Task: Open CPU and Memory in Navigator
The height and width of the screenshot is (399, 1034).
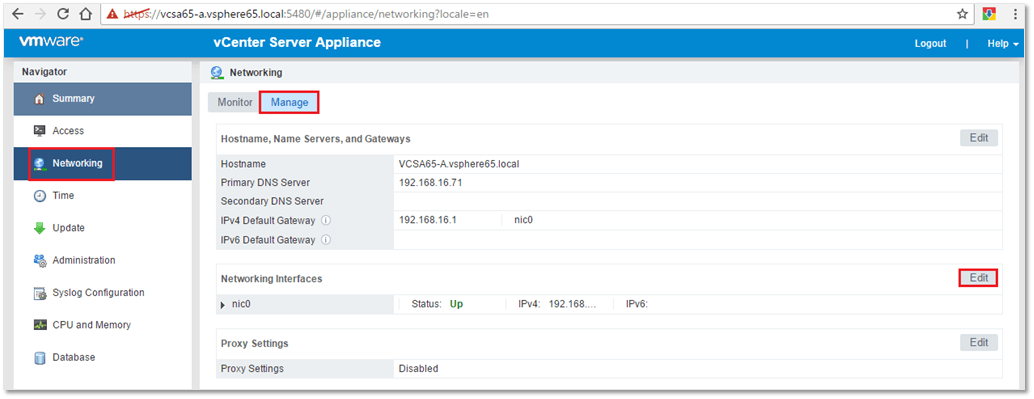Action: tap(102, 325)
